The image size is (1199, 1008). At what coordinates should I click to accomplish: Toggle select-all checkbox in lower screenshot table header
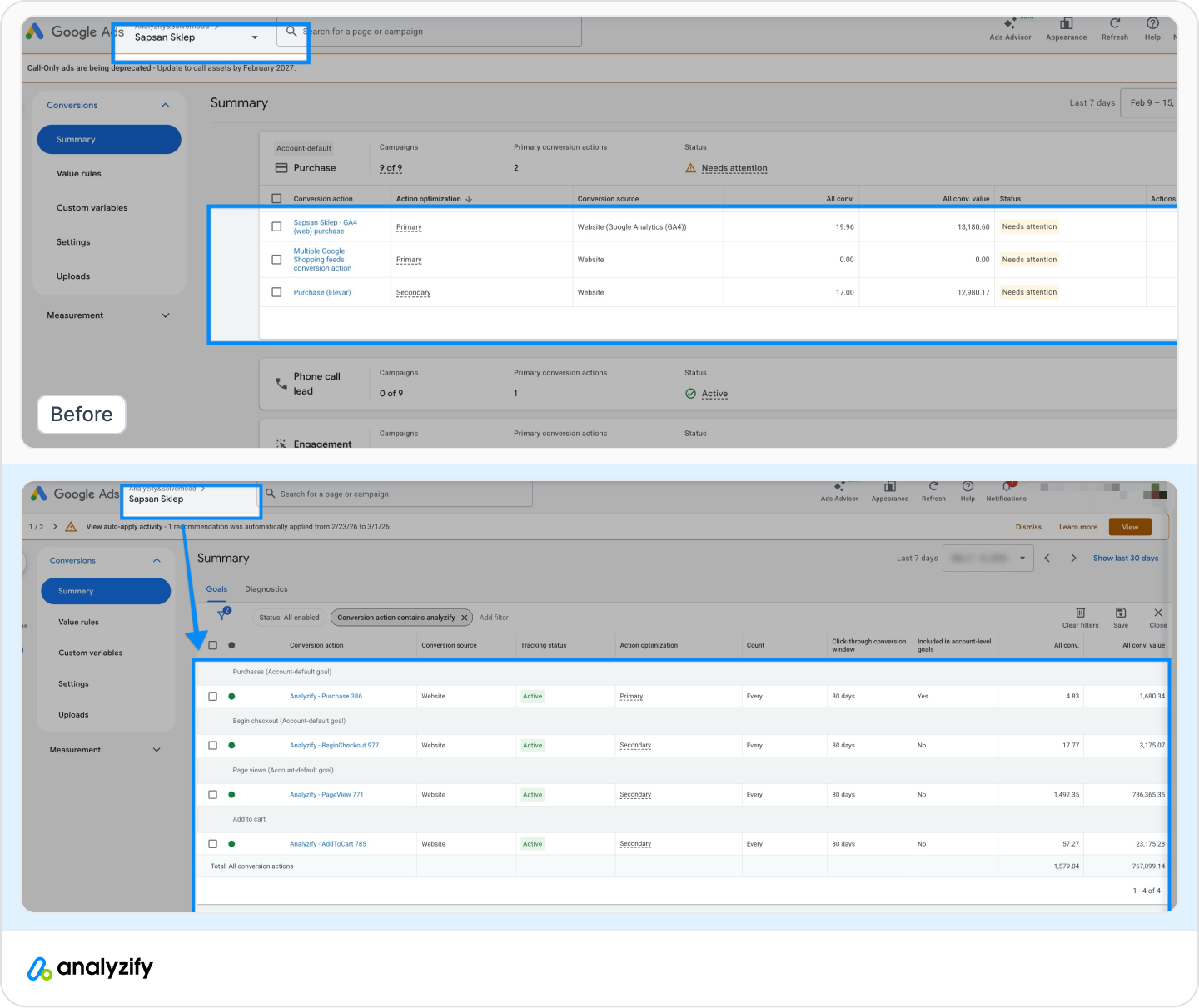pos(213,645)
